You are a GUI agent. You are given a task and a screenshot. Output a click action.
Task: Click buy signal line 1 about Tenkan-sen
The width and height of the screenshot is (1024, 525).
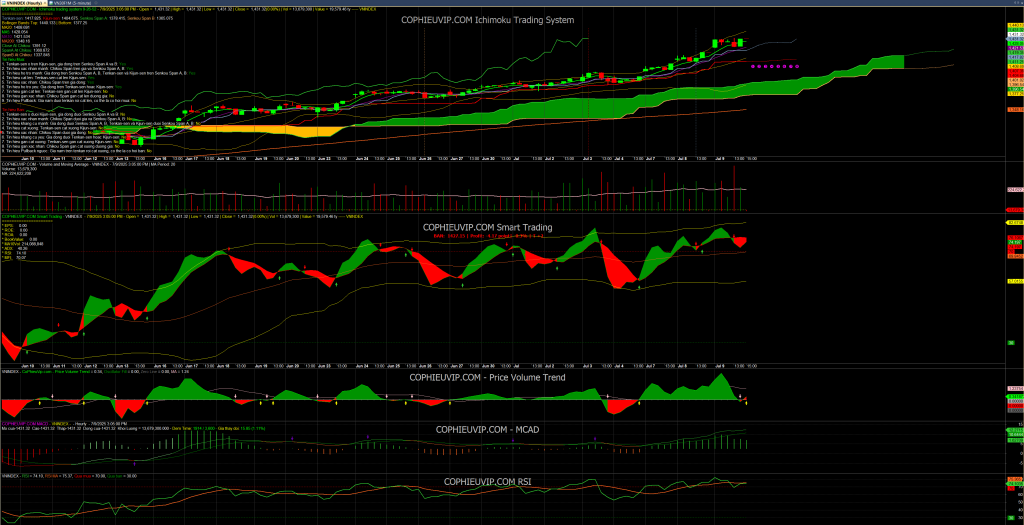pyautogui.click(x=64, y=64)
